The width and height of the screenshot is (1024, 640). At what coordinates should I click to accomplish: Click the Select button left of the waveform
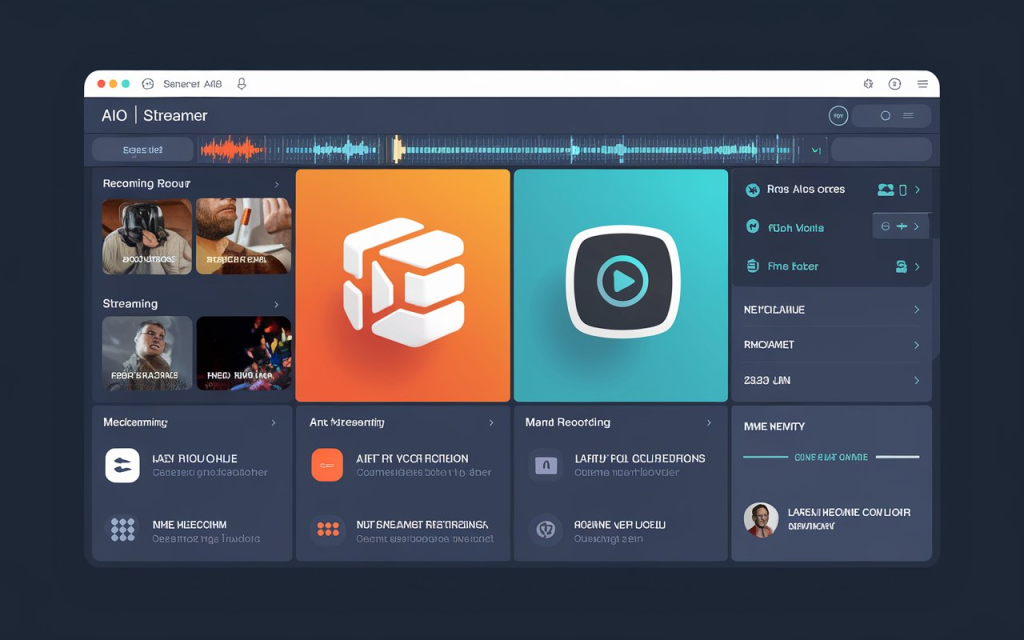141,148
